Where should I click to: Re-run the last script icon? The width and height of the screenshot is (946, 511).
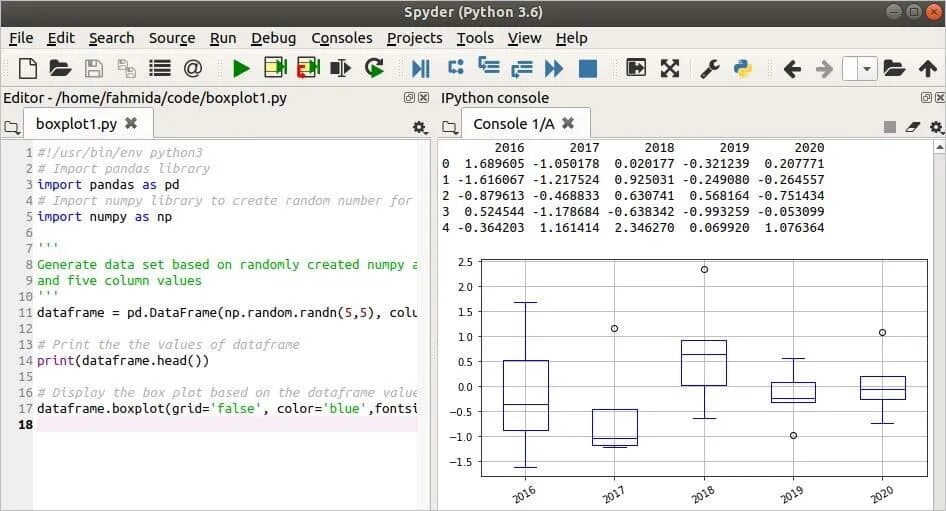point(374,68)
